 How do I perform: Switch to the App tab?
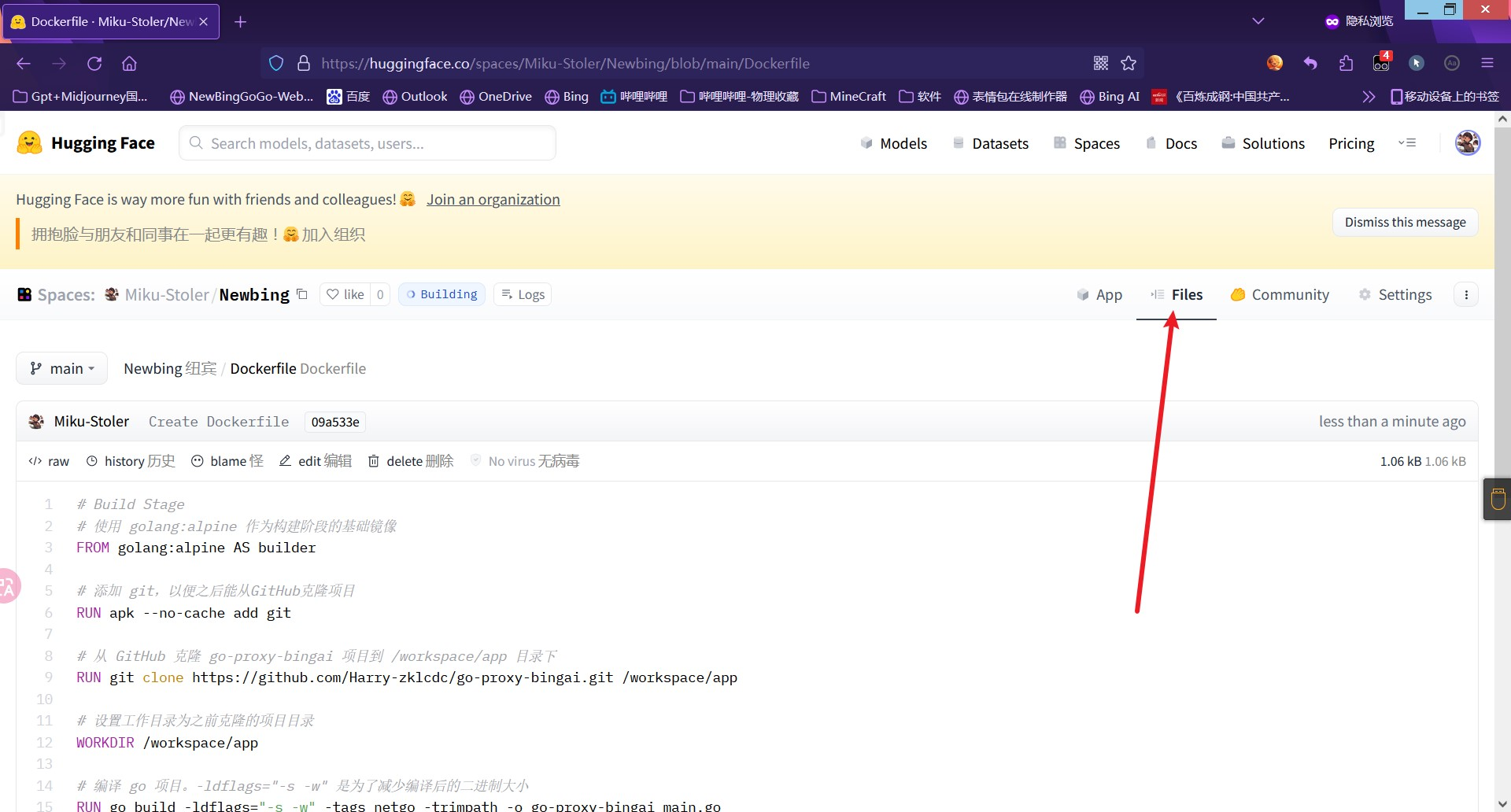1099,294
